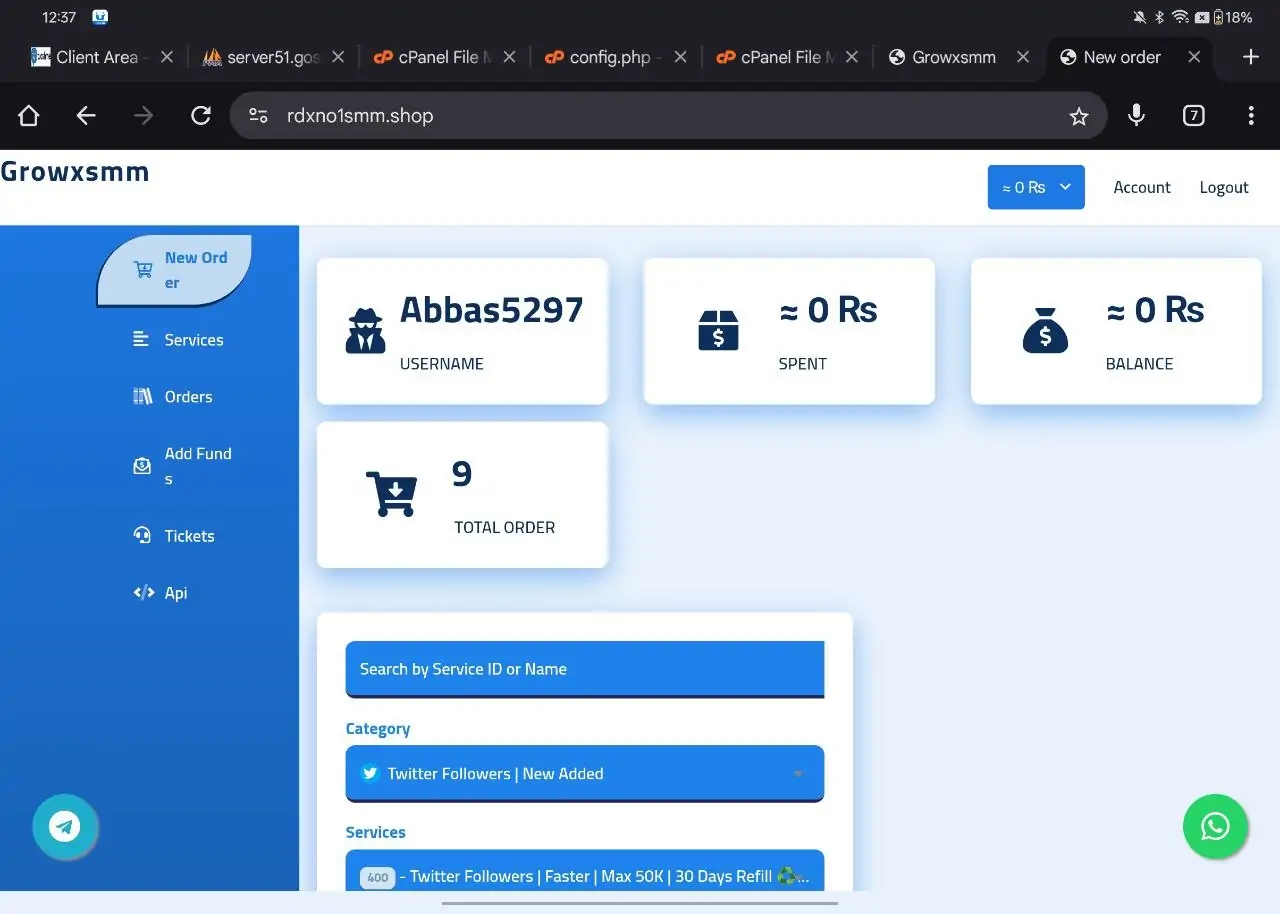Click Search by Service ID field
The width and height of the screenshot is (1280, 914).
coord(584,669)
